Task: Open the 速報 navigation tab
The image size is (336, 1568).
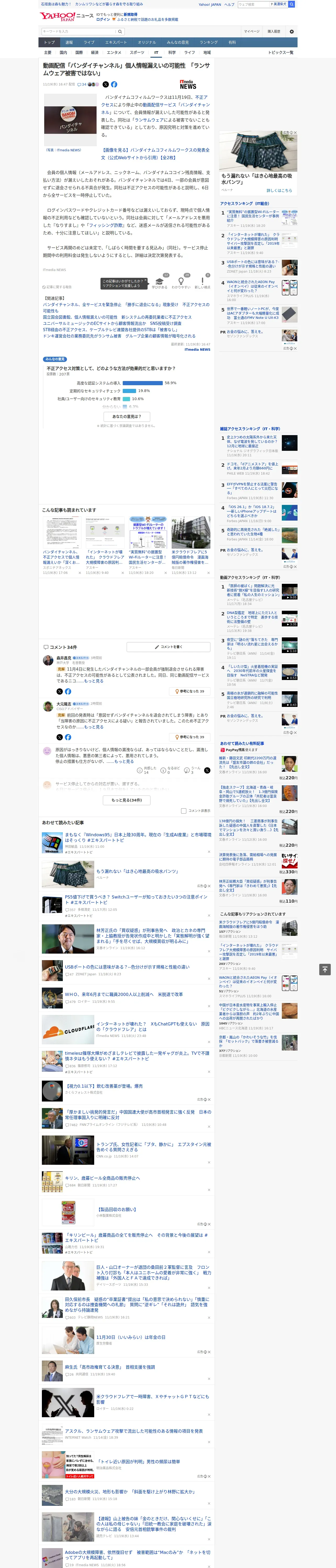Action: [69, 43]
